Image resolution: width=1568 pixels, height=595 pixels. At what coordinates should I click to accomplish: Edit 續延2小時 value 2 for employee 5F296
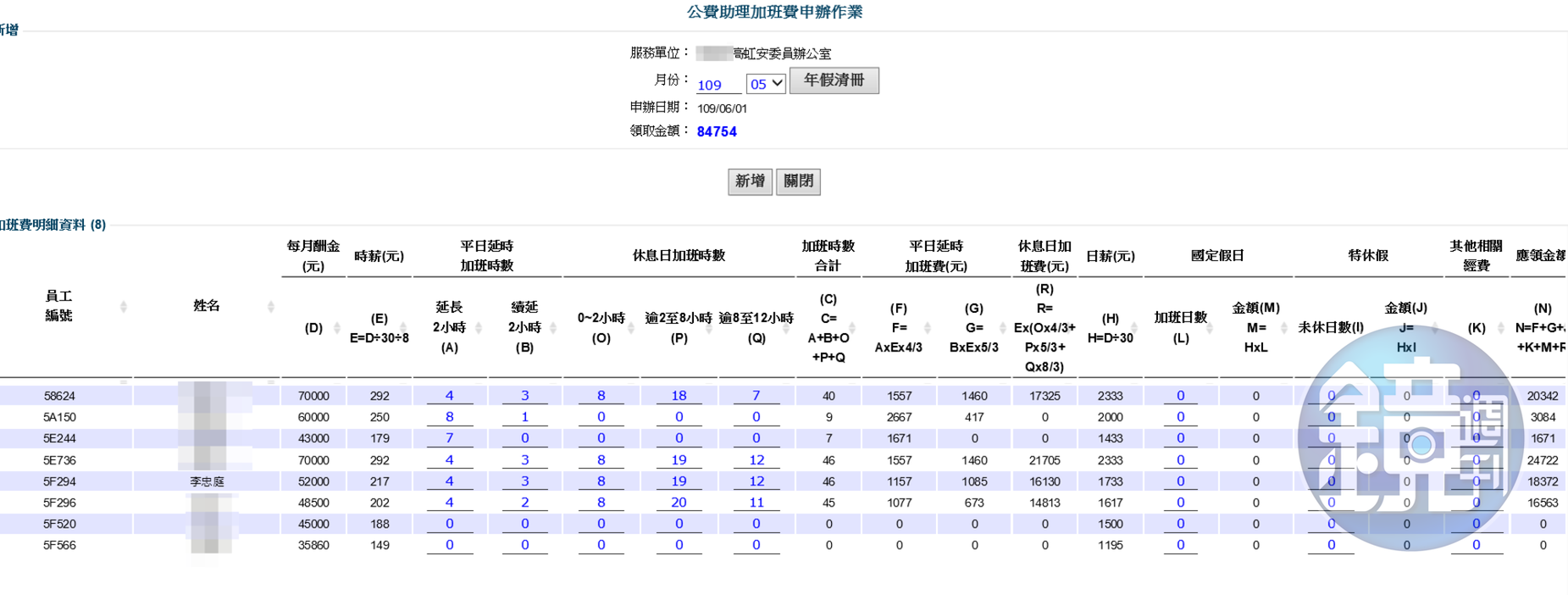(x=524, y=503)
